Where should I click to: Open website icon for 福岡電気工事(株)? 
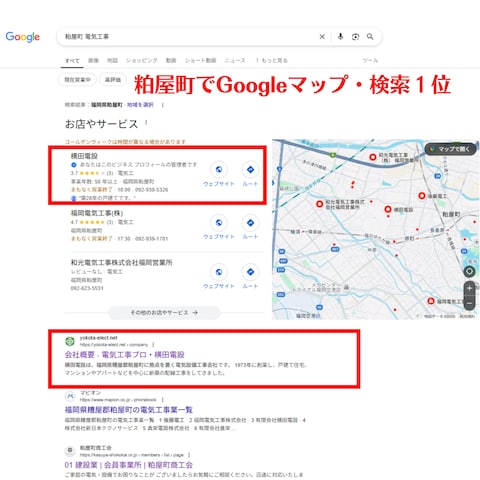point(219,223)
